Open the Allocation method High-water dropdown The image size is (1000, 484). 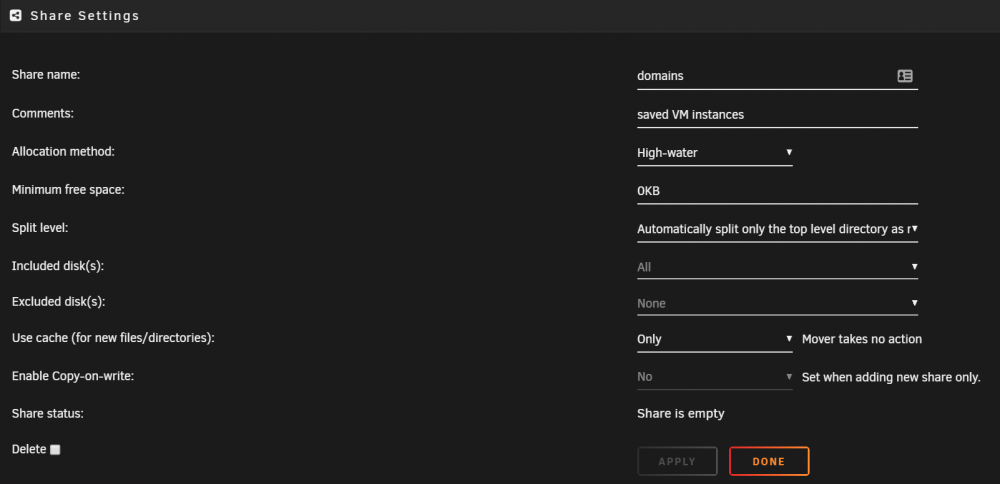(x=714, y=152)
